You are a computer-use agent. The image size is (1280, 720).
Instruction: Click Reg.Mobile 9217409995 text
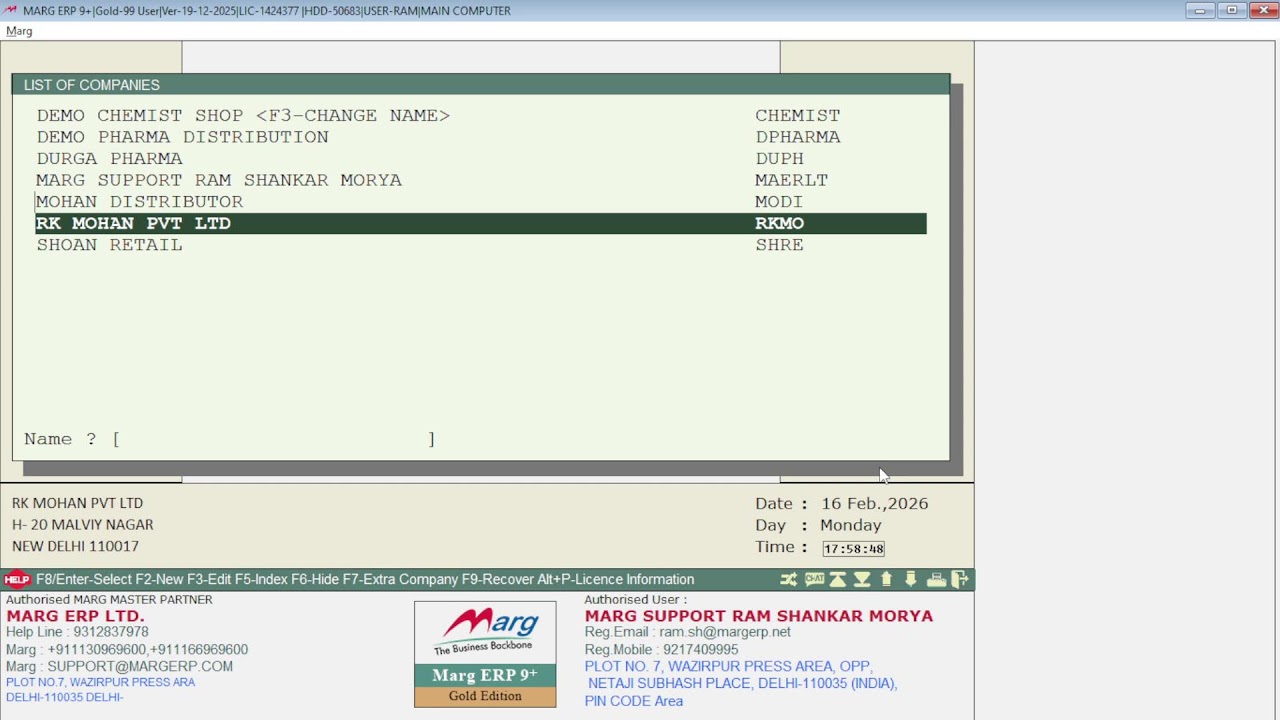[x=661, y=650]
